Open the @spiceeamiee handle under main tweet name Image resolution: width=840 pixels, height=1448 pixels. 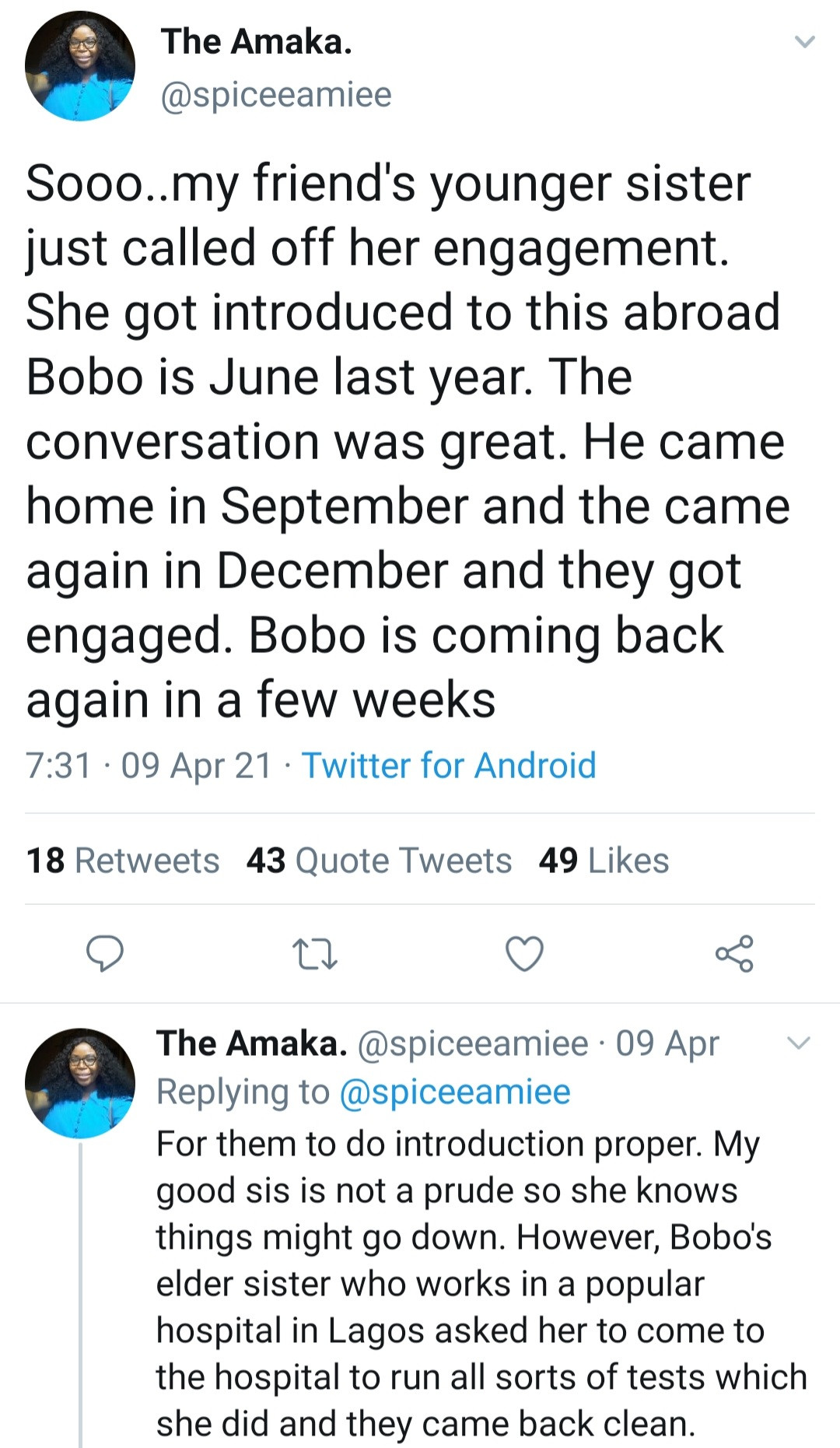point(276,95)
